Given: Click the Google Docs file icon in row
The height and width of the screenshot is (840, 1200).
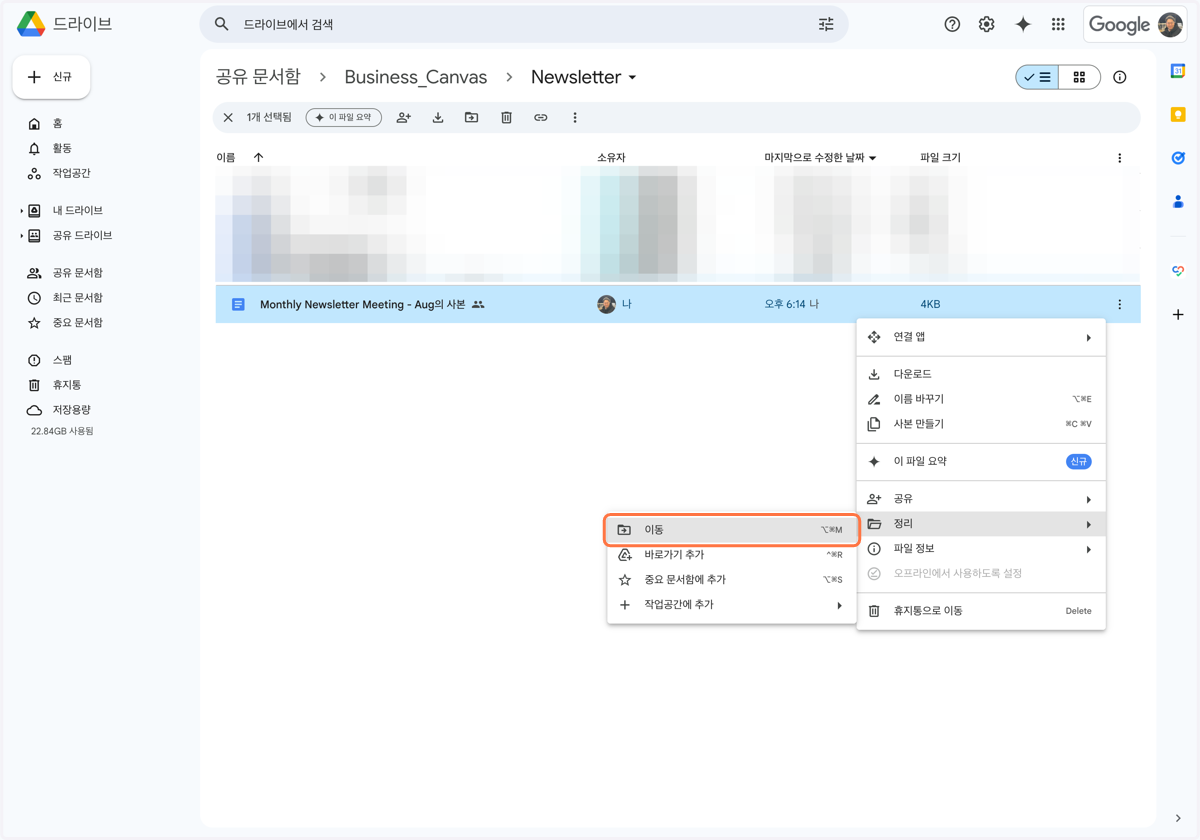Looking at the screenshot, I should point(238,304).
